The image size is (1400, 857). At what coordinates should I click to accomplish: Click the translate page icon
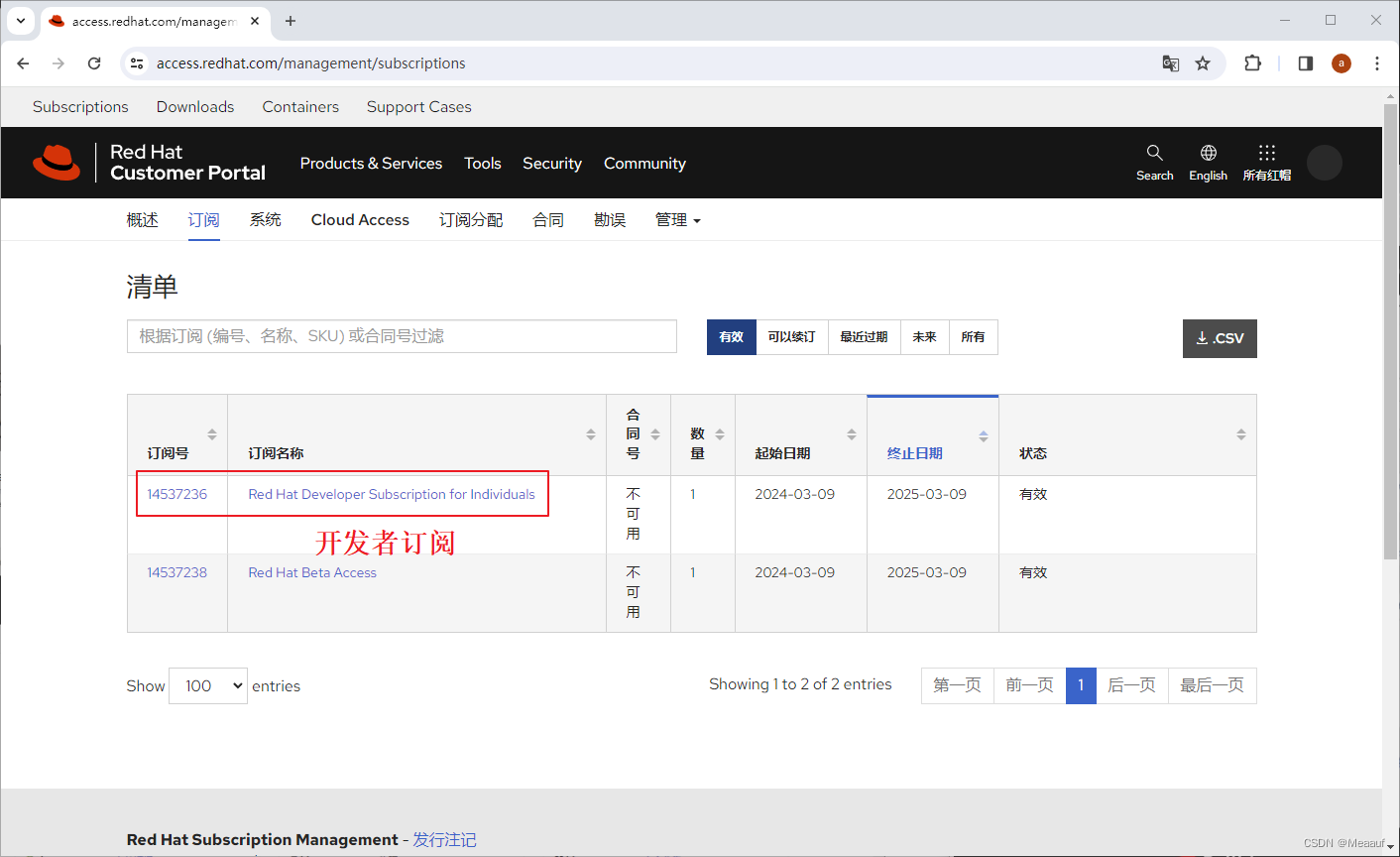tap(1171, 63)
